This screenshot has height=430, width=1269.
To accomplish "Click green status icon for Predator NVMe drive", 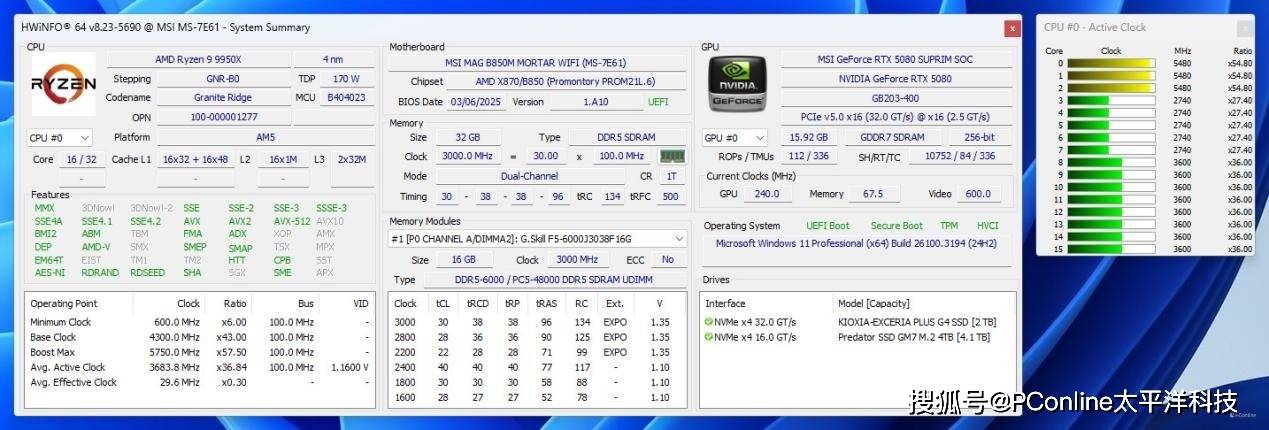I will tap(709, 337).
